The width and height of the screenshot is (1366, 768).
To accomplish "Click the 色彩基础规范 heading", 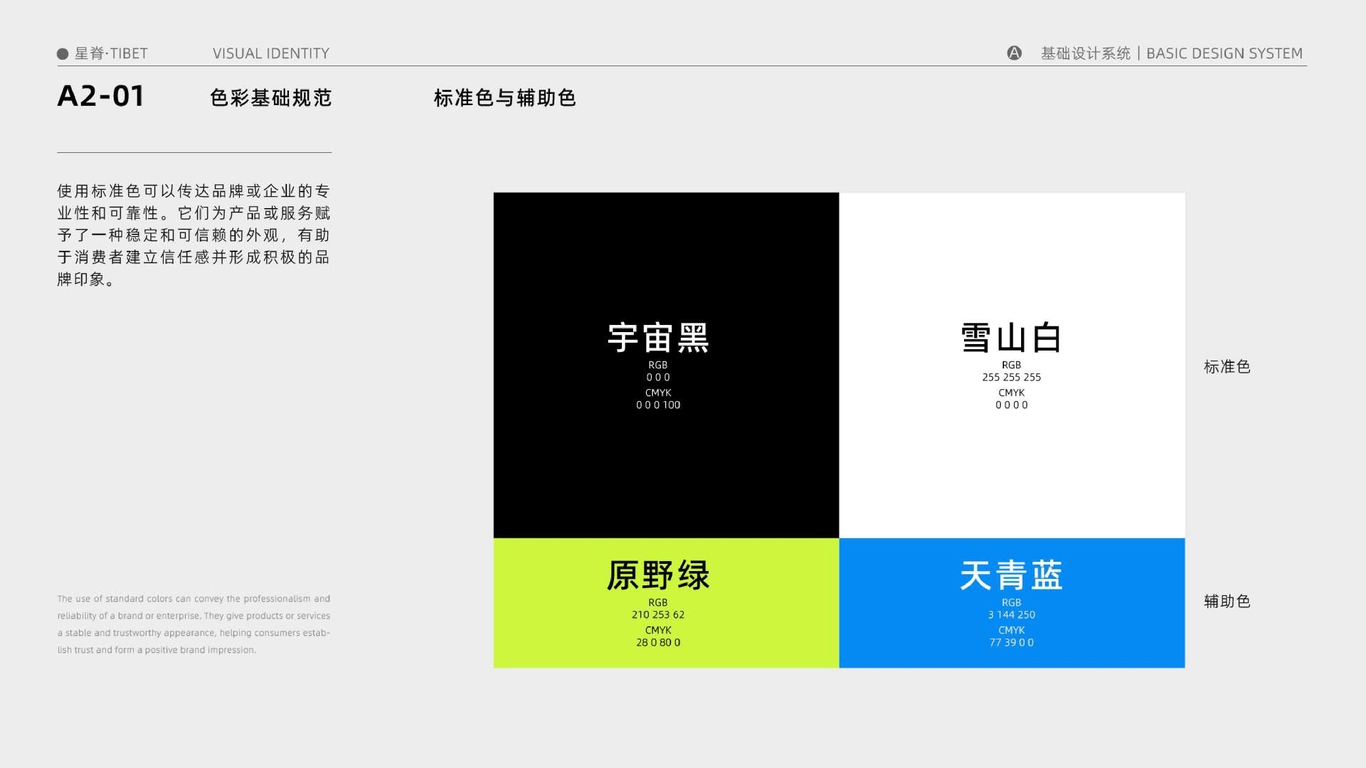I will pos(271,98).
